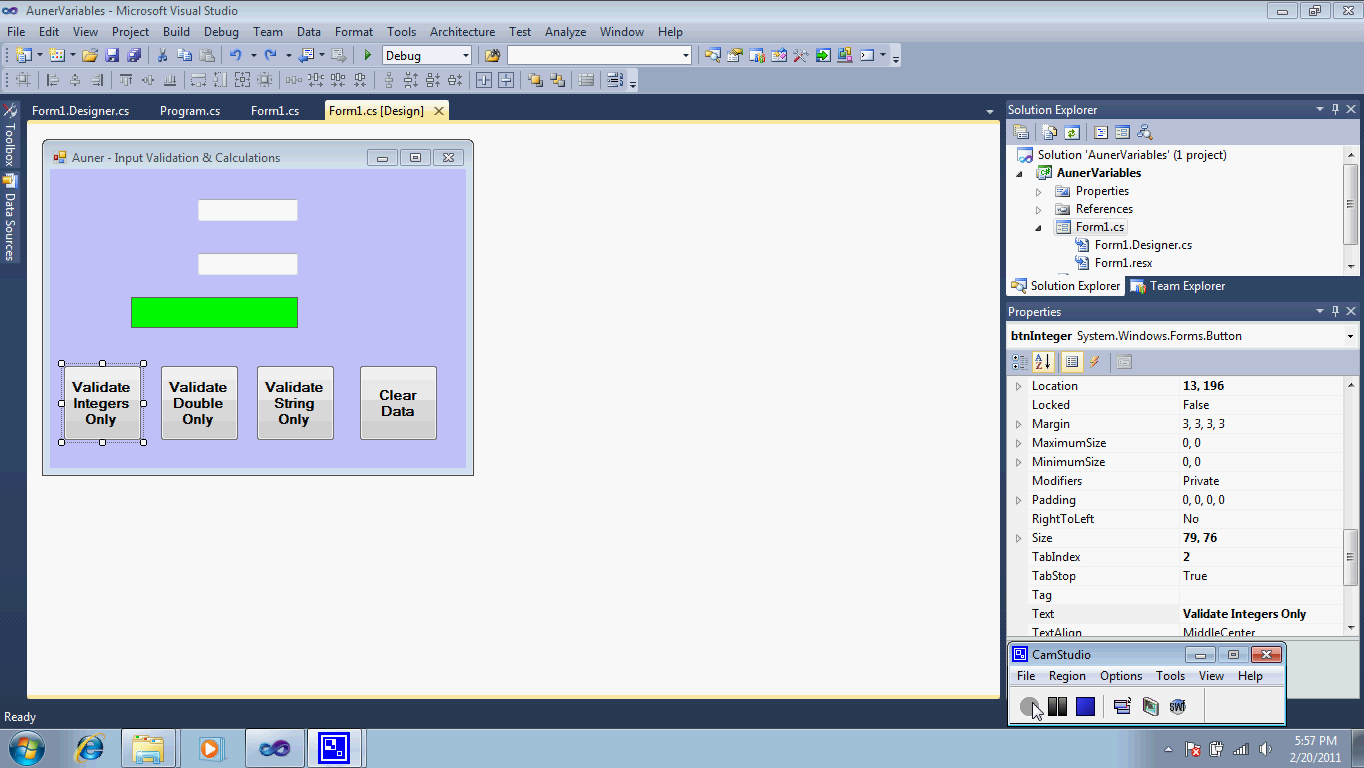Expand the References node
The image size is (1364, 768).
tap(1038, 210)
